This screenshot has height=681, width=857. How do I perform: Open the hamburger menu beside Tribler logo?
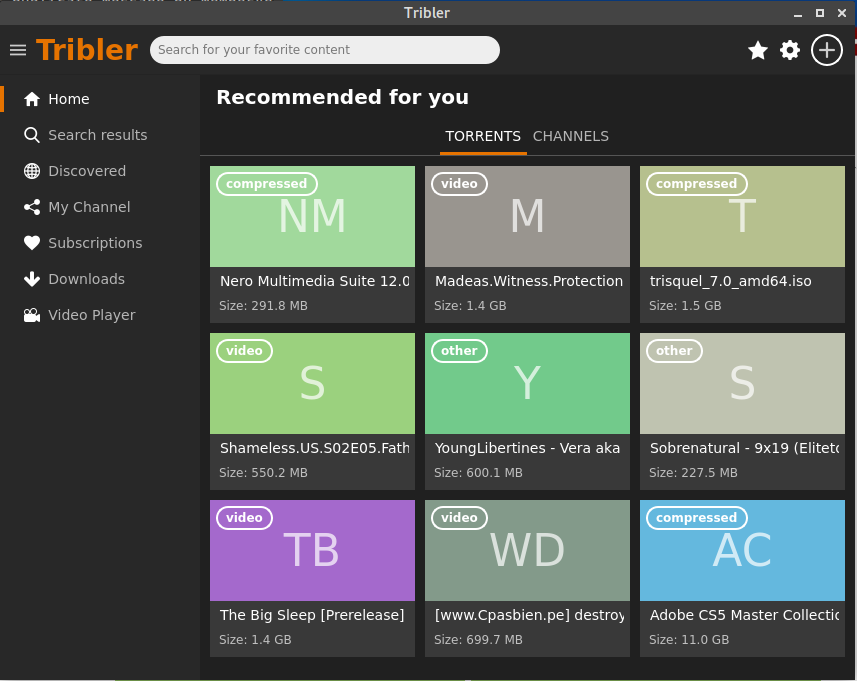pyautogui.click(x=18, y=50)
